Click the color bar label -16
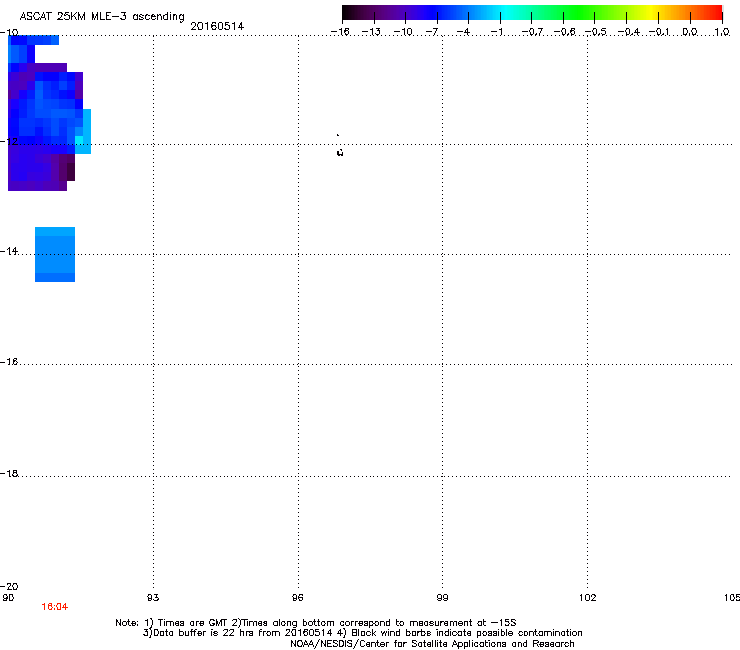The image size is (740, 650). [340, 32]
